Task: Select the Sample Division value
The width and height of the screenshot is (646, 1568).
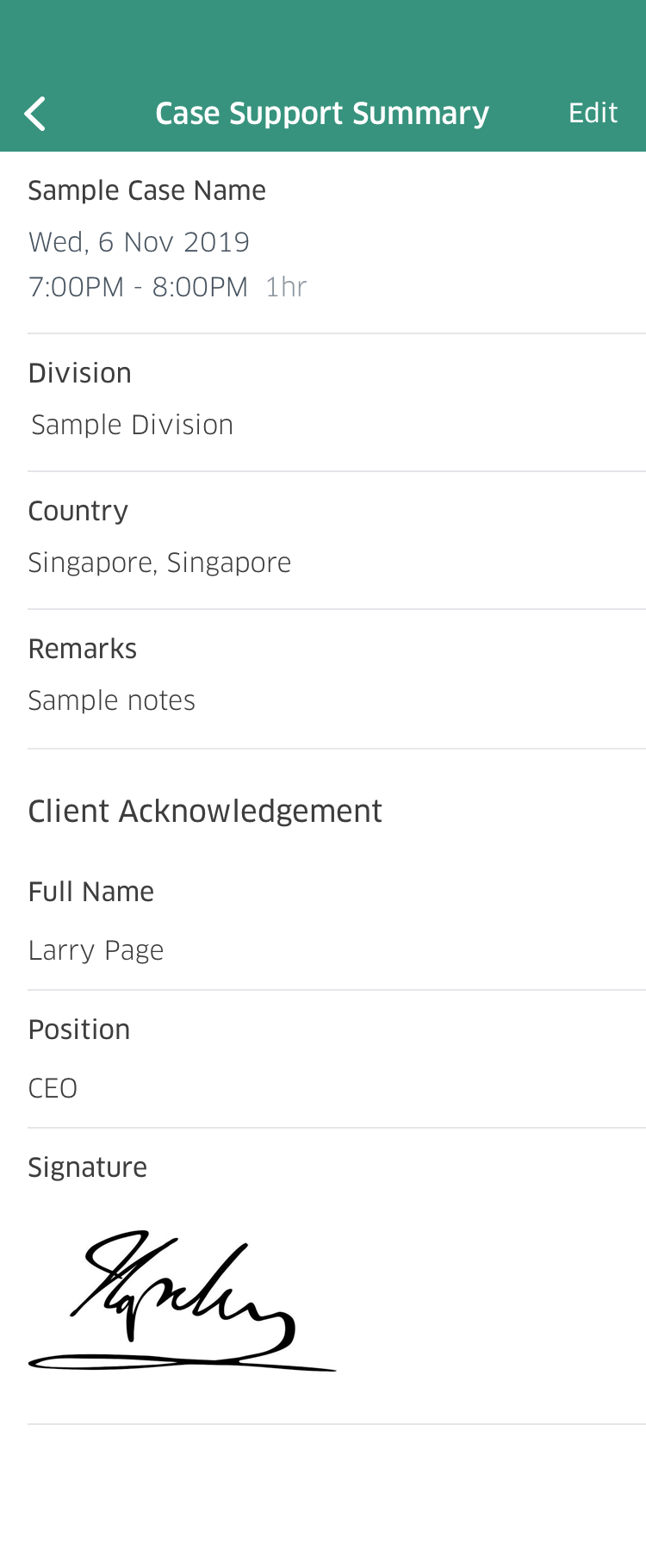Action: 133,425
